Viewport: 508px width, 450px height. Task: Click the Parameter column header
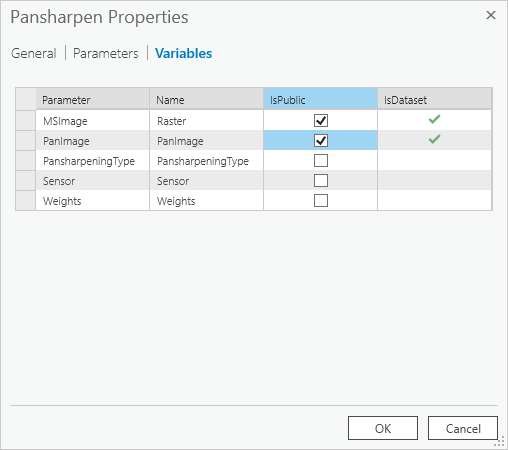click(x=93, y=99)
